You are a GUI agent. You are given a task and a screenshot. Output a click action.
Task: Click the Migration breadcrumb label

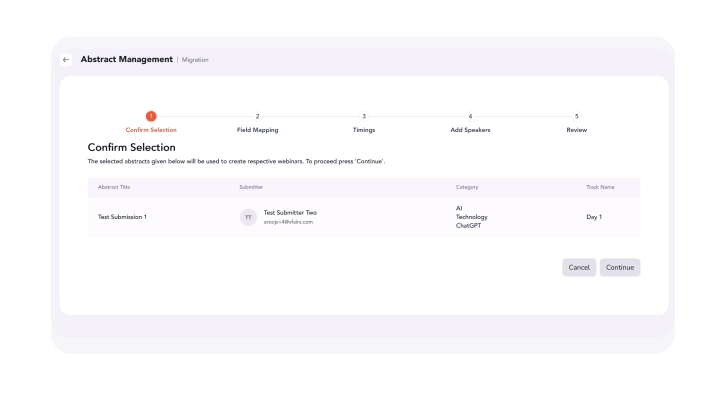click(195, 60)
